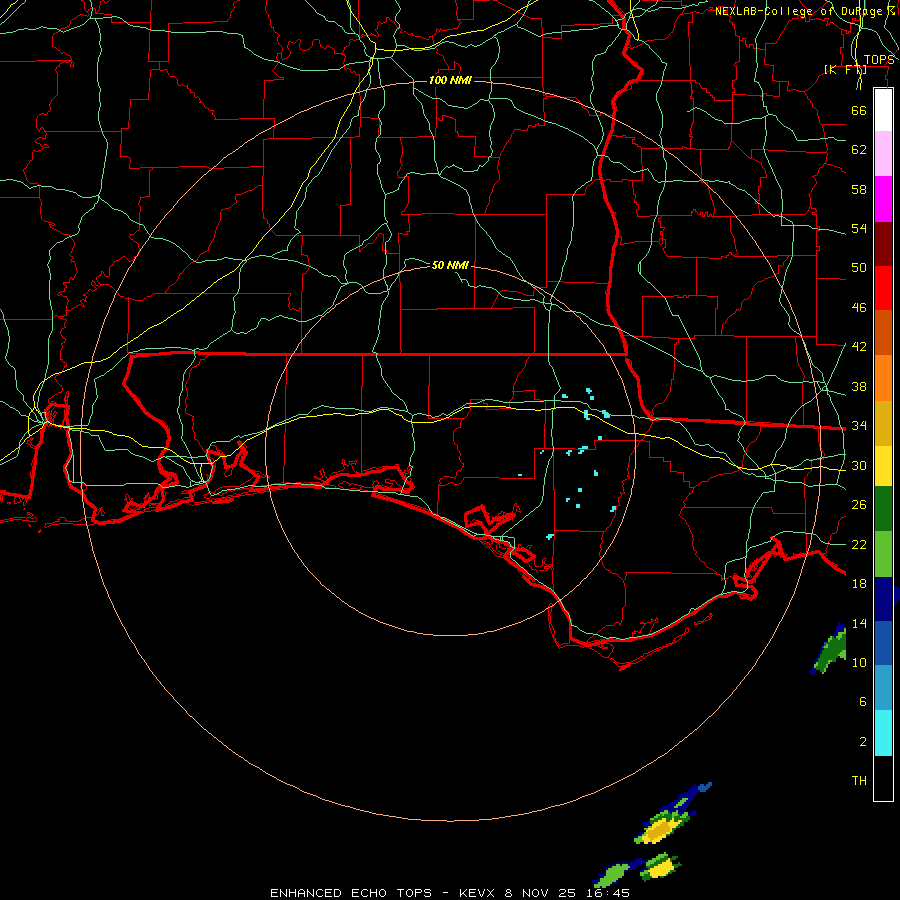Click the dark orange legend band near 42
Image resolution: width=900 pixels, height=900 pixels.
pos(883,332)
